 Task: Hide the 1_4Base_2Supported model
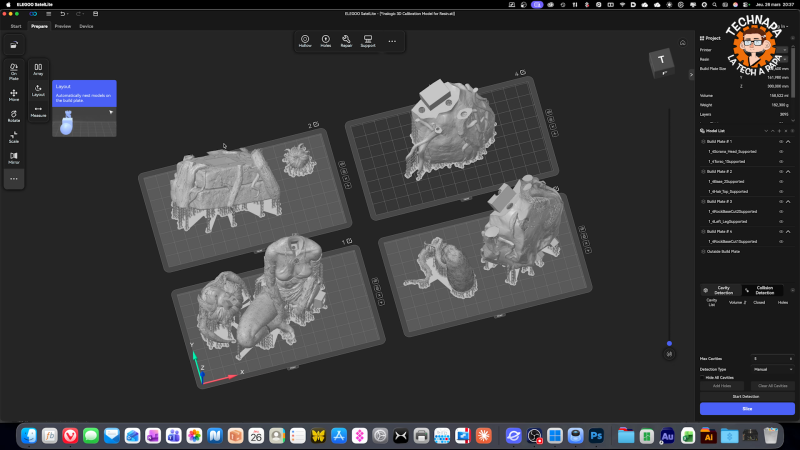click(x=781, y=182)
